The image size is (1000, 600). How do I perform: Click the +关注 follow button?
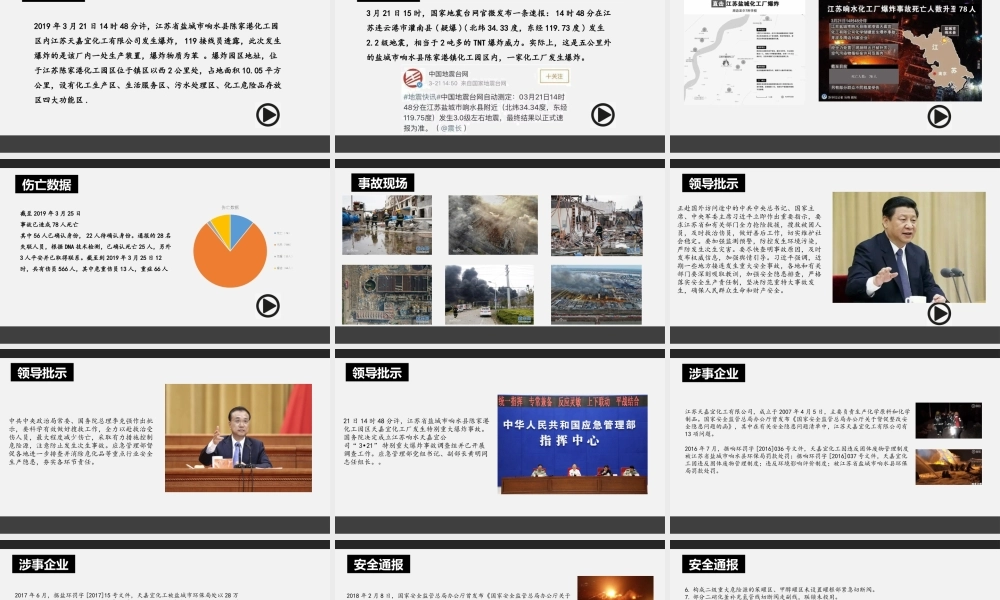tap(554, 77)
